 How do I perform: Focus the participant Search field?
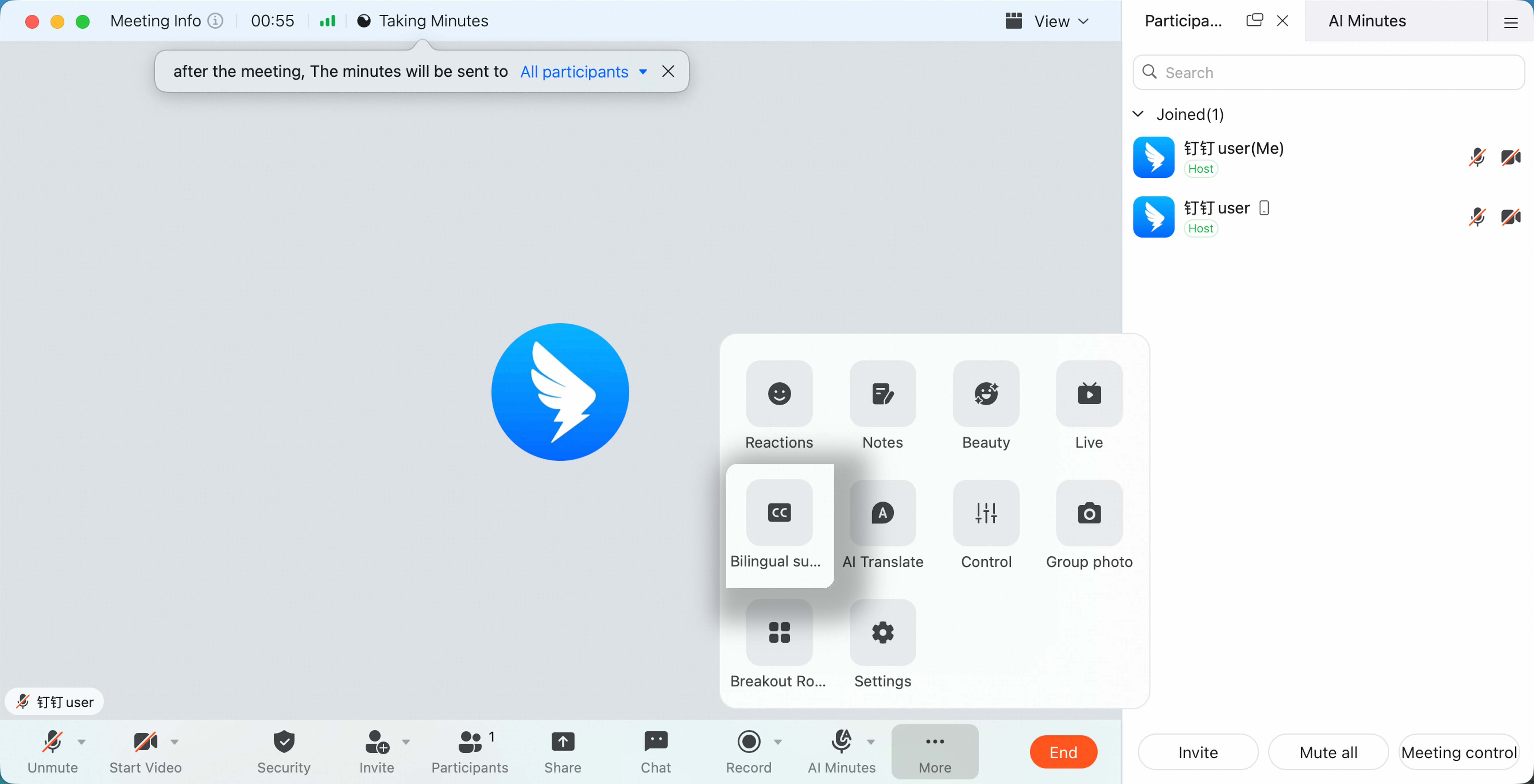pos(1328,73)
